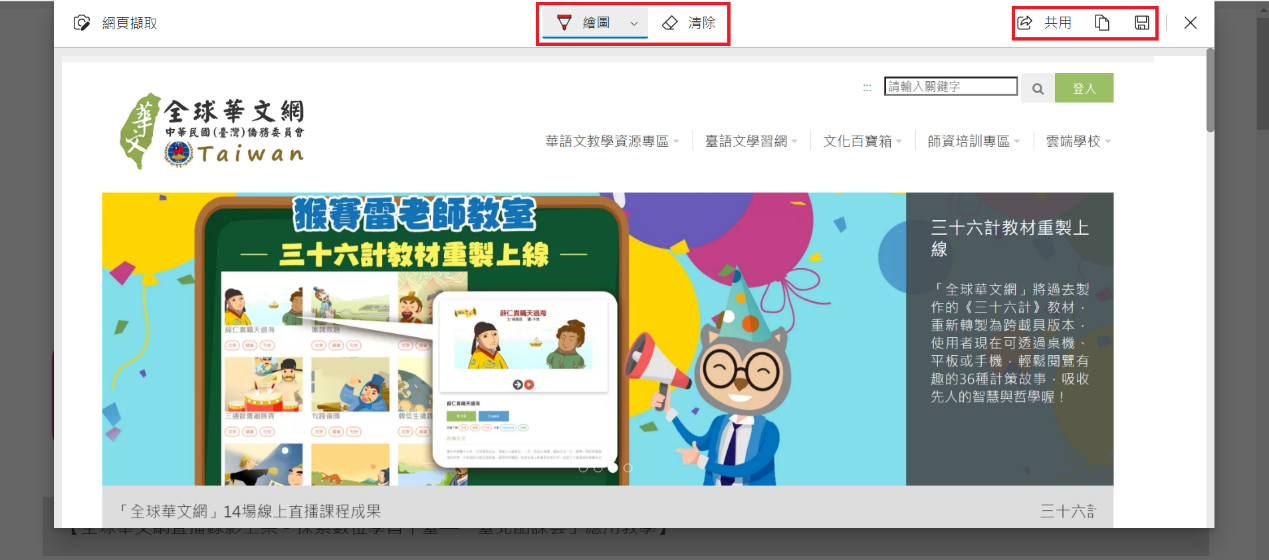Click the green 登入 button
1269x560 pixels.
(1084, 88)
